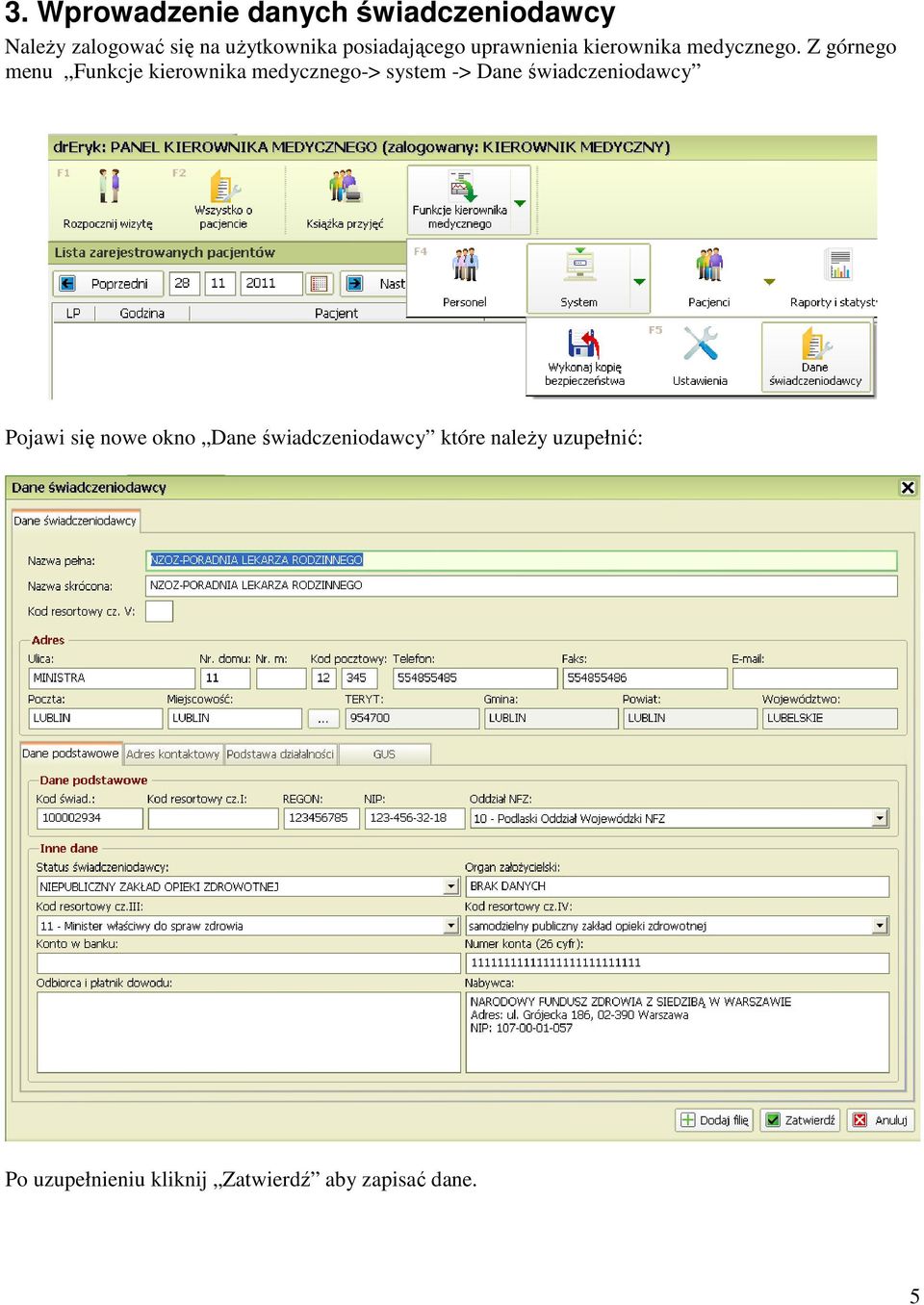Viewport: 924px width, 1305px height.
Task: Close the Dane świadczeniodawcy window
Action: (x=907, y=488)
